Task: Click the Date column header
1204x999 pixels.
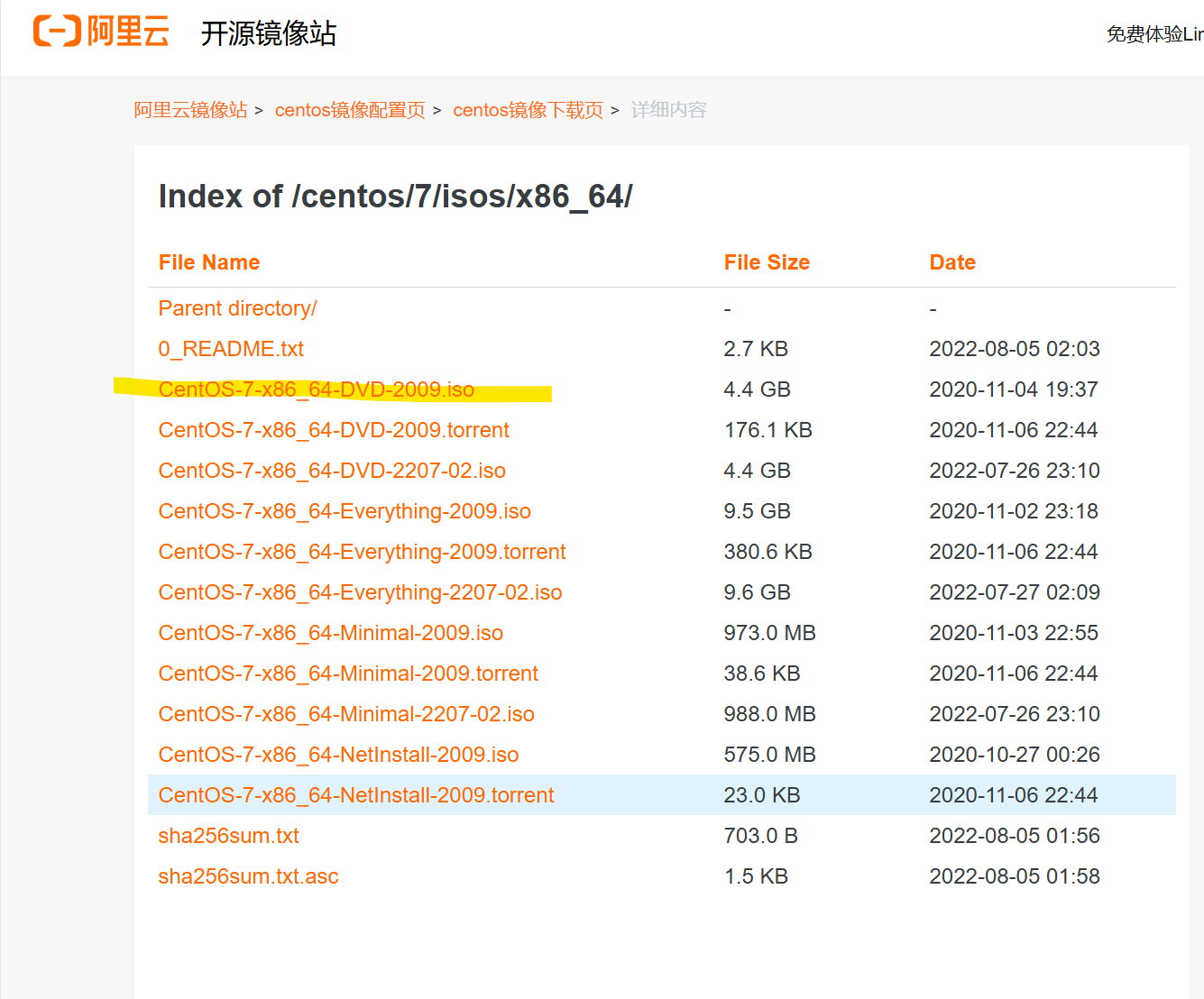Action: coord(952,262)
